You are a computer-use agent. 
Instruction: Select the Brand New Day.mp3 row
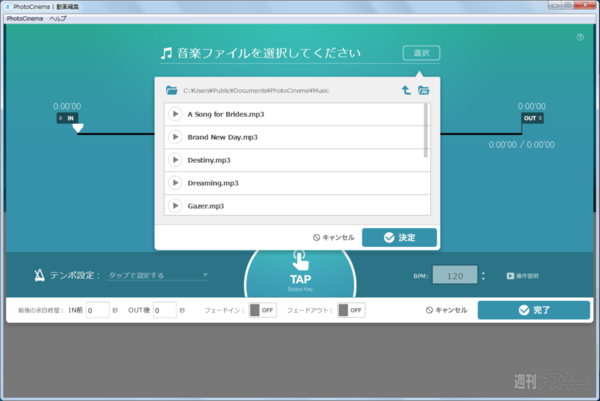tap(297, 137)
